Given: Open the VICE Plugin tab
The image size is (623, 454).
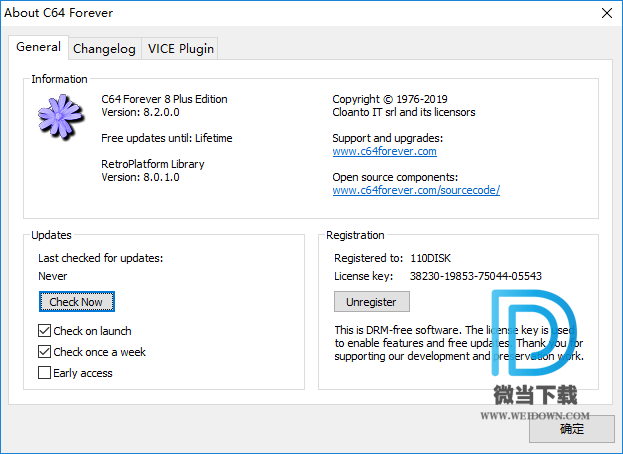Looking at the screenshot, I should click(181, 49).
